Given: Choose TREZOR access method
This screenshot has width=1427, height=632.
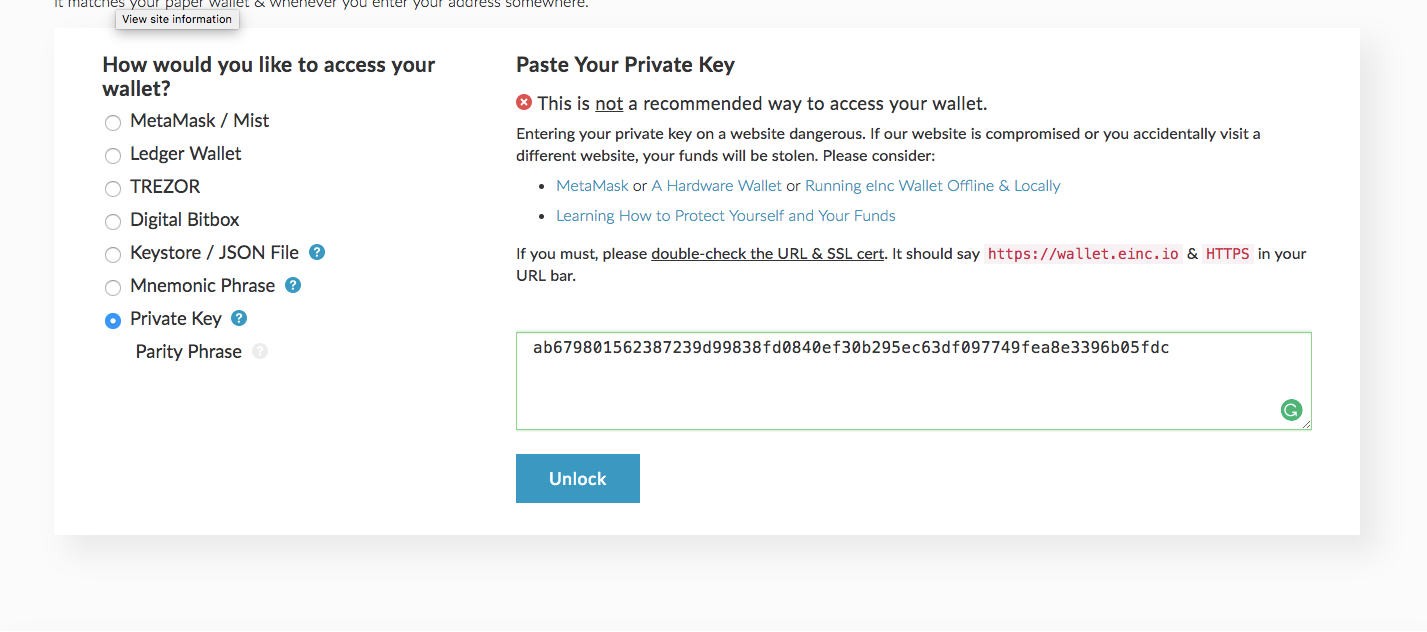Looking at the screenshot, I should 113,188.
